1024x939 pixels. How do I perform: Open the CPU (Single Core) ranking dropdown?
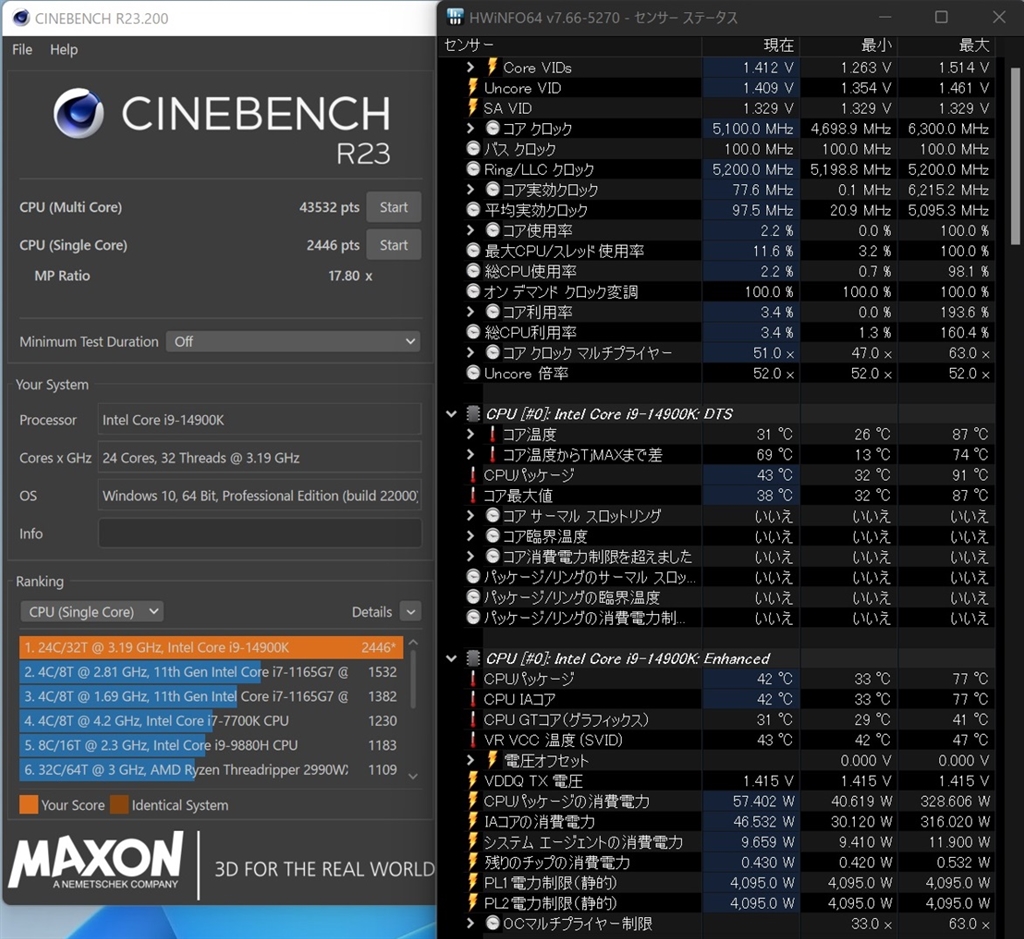(92, 612)
